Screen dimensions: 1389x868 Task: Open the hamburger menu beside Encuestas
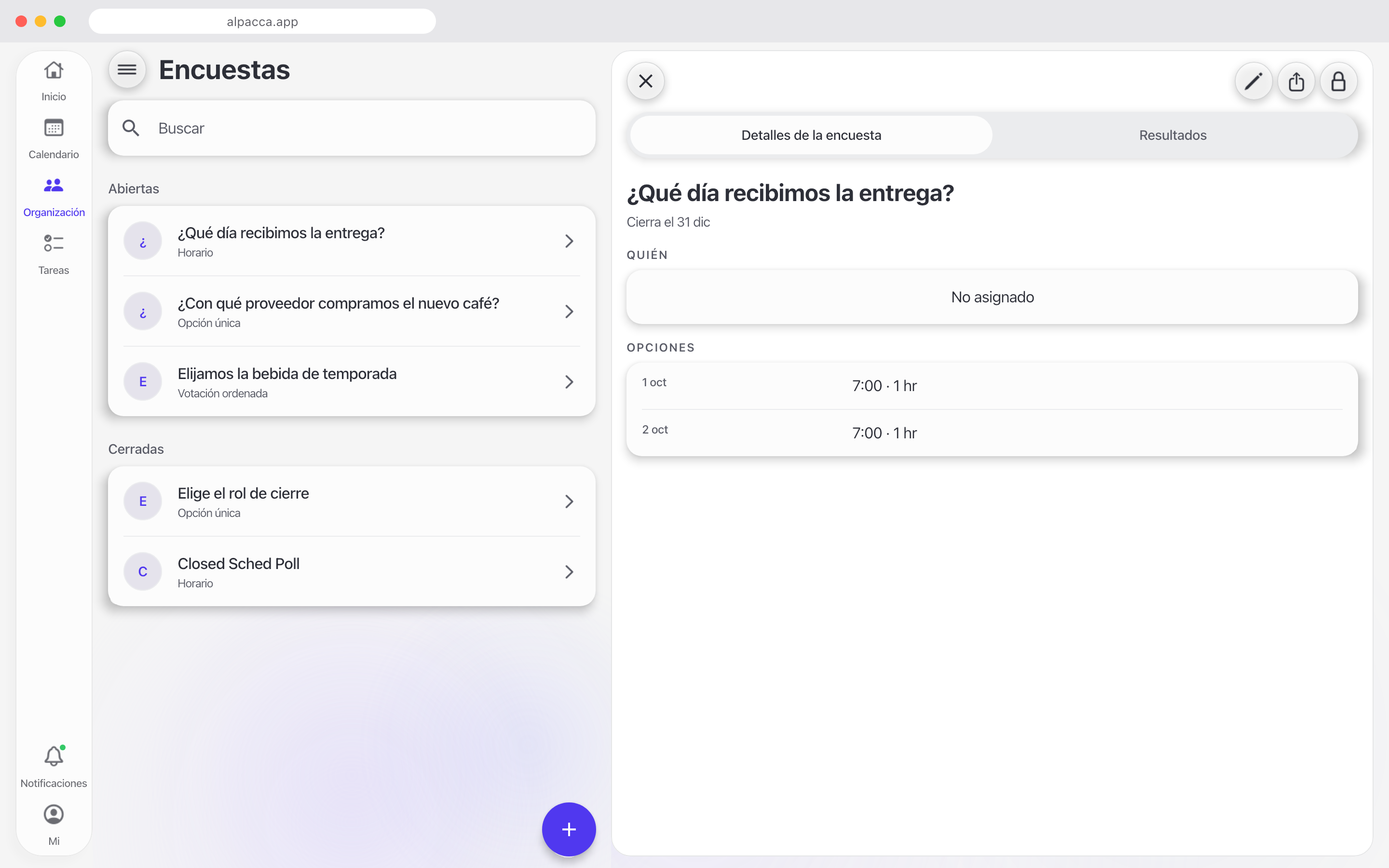click(127, 70)
